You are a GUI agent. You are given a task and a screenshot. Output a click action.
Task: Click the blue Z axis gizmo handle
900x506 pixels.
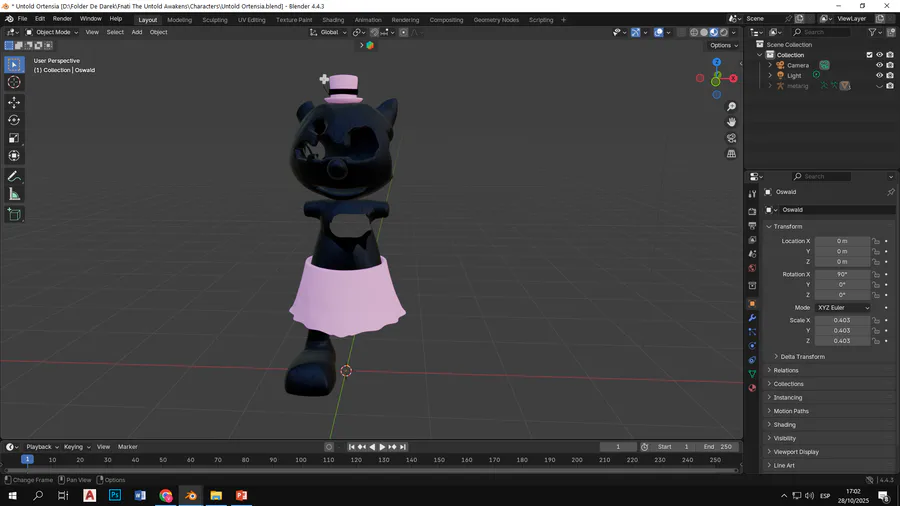716,62
